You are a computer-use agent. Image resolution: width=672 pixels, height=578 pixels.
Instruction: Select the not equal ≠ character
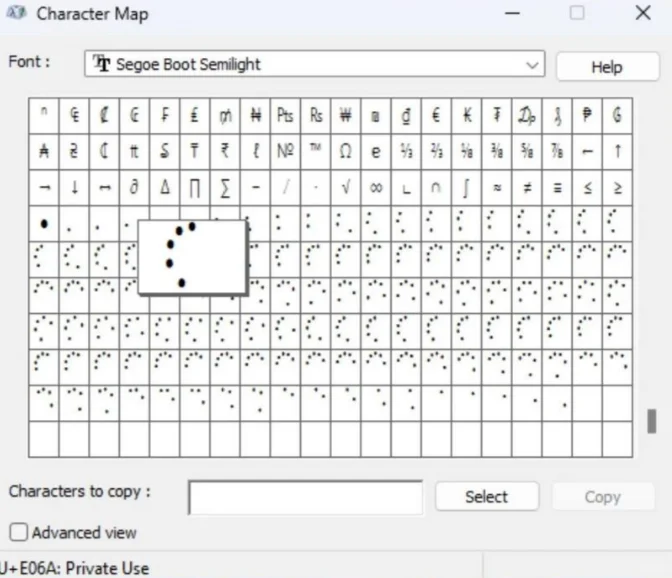click(x=527, y=188)
